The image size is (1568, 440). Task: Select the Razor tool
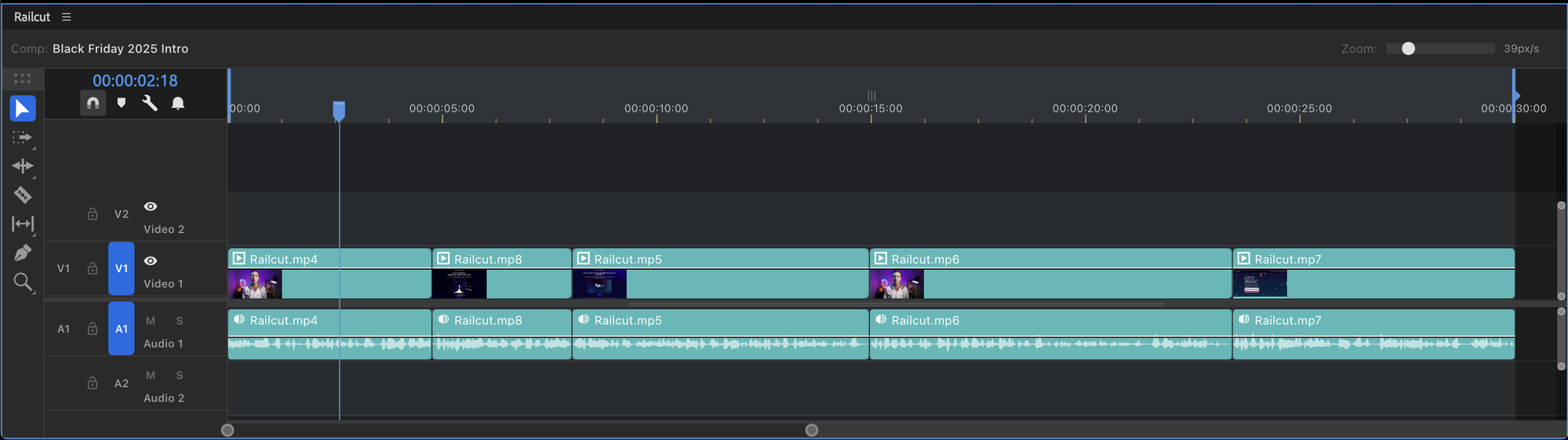pyautogui.click(x=23, y=195)
